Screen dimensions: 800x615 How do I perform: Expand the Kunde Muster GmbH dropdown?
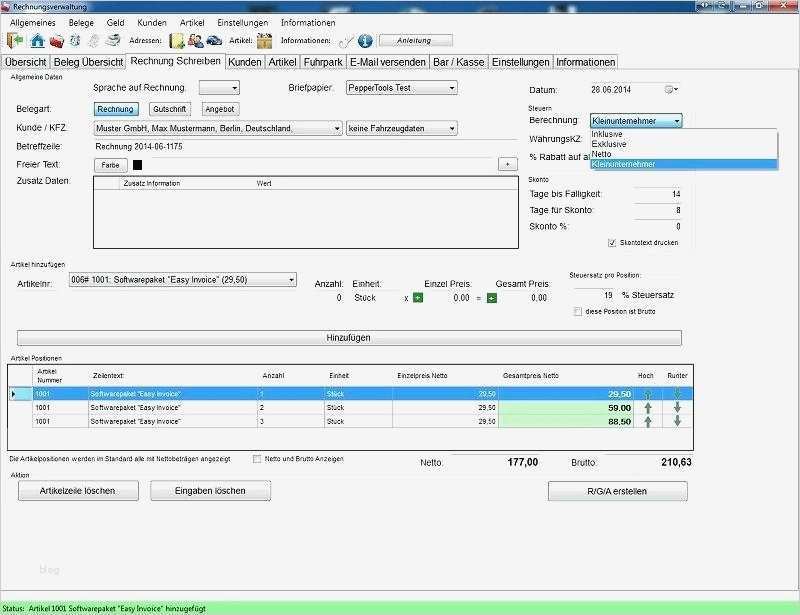(x=218, y=129)
